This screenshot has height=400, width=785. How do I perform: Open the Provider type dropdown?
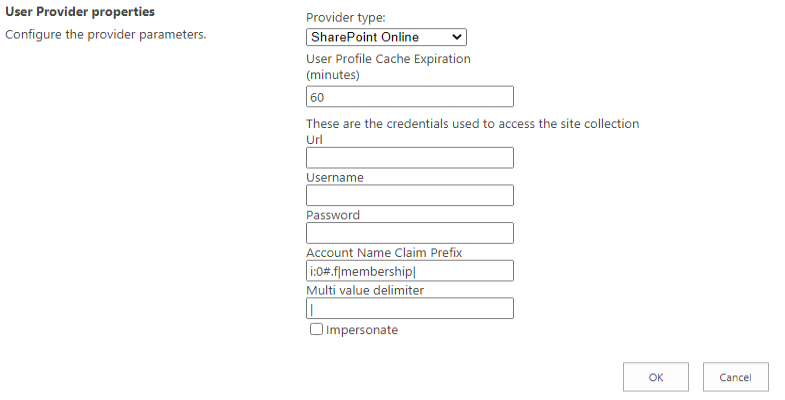386,37
